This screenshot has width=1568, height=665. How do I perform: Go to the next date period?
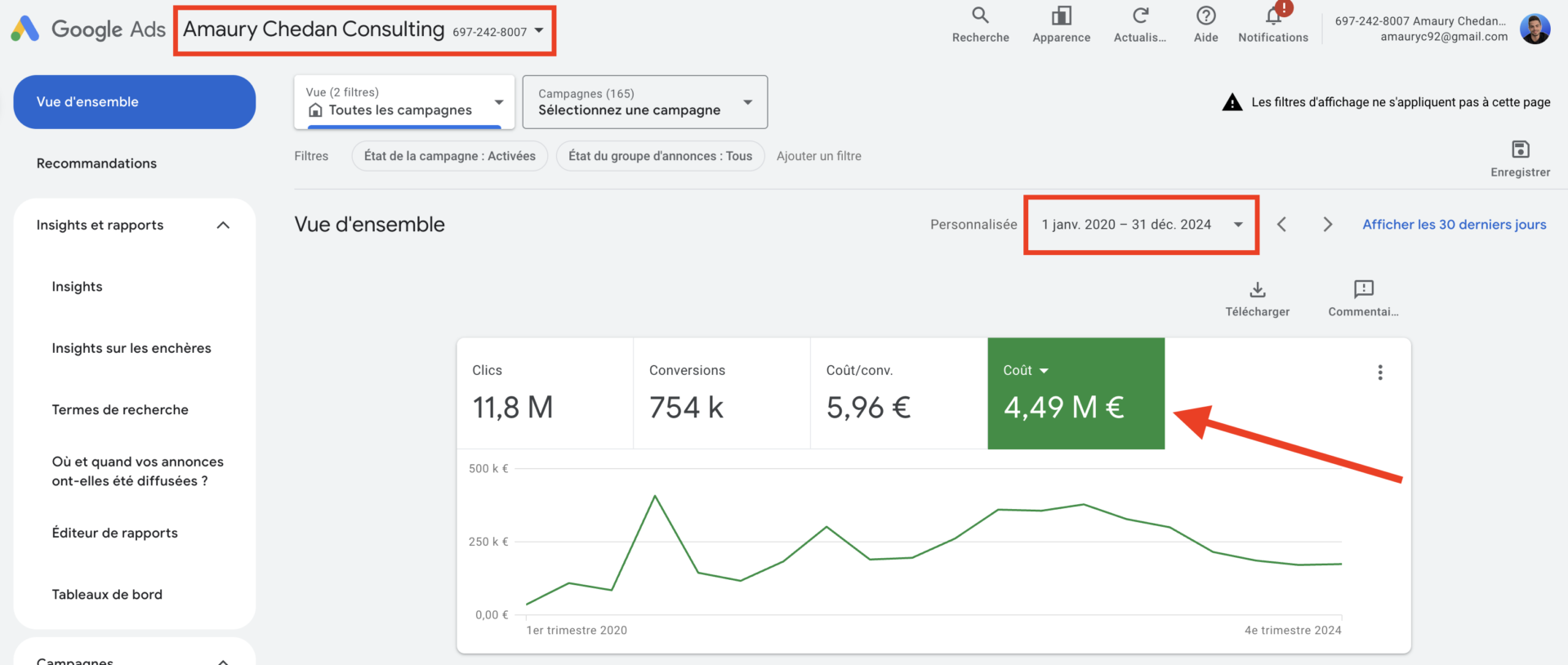[x=1328, y=225]
